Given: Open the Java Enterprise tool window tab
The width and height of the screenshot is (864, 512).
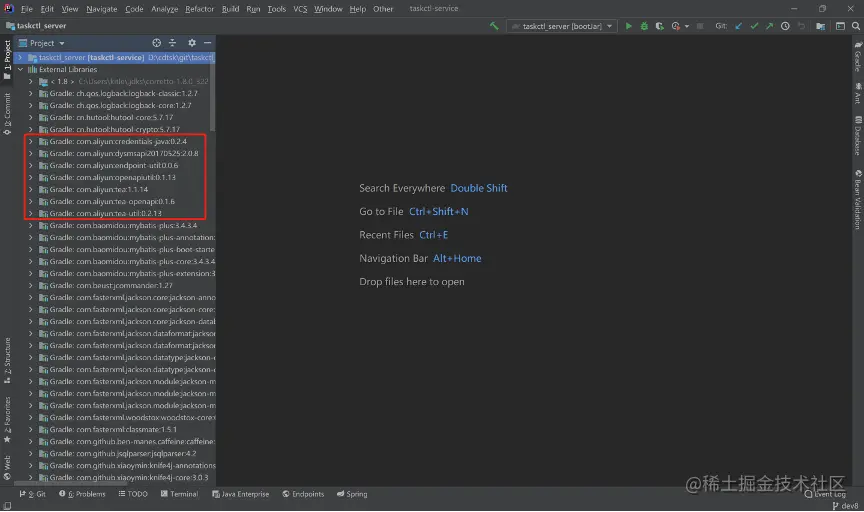Looking at the screenshot, I should pos(241,494).
